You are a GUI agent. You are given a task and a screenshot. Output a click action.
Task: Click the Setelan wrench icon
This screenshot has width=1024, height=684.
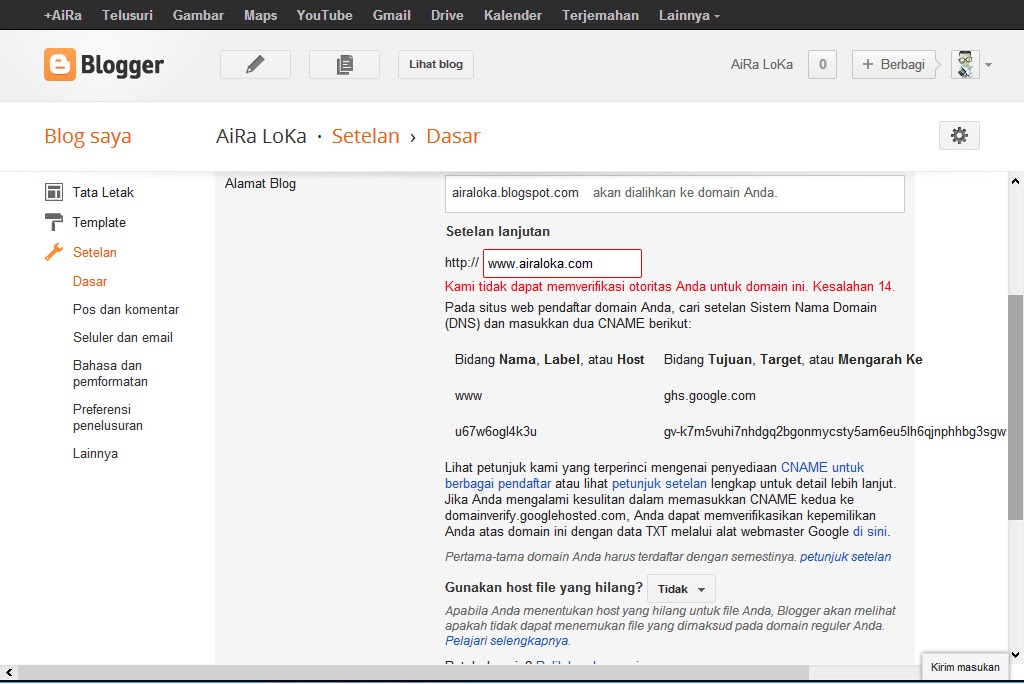pyautogui.click(x=54, y=252)
